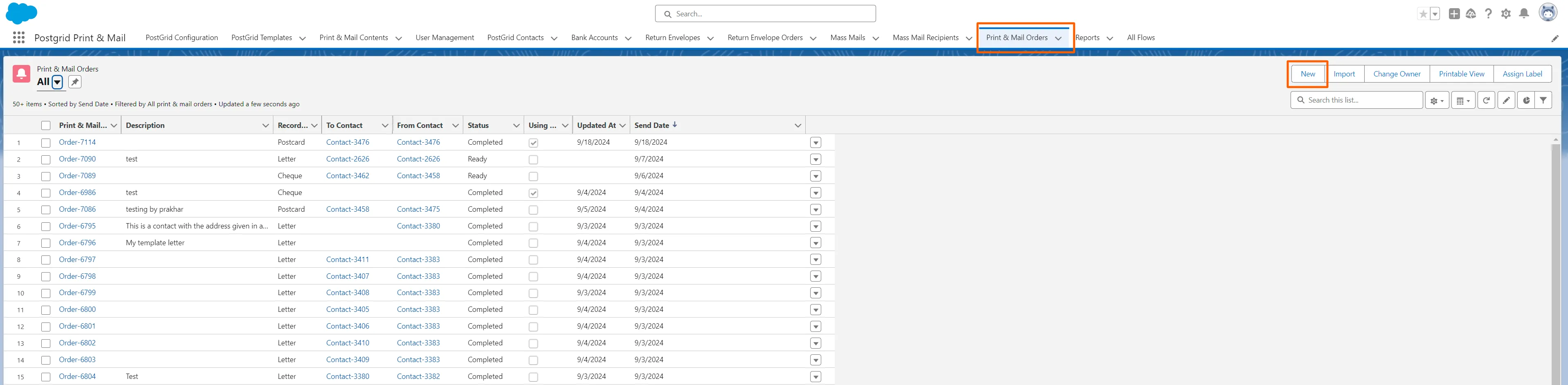The image size is (1568, 385).
Task: Open the App Launcher grid icon
Action: point(19,38)
